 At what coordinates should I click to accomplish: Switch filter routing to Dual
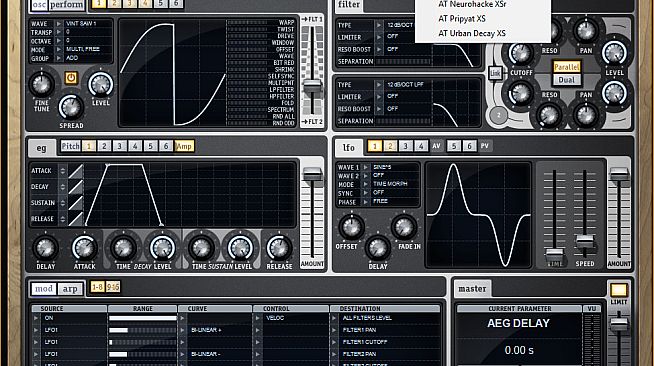click(566, 80)
